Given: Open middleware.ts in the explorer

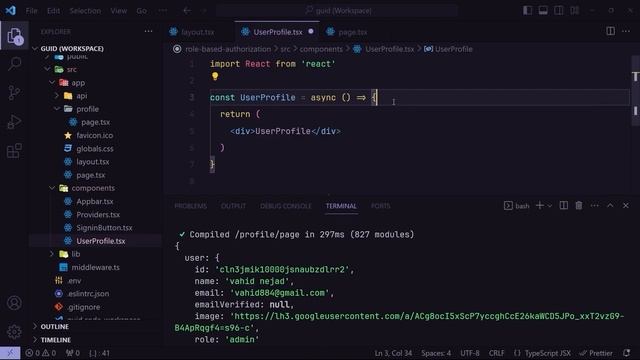Looking at the screenshot, I should [x=96, y=267].
